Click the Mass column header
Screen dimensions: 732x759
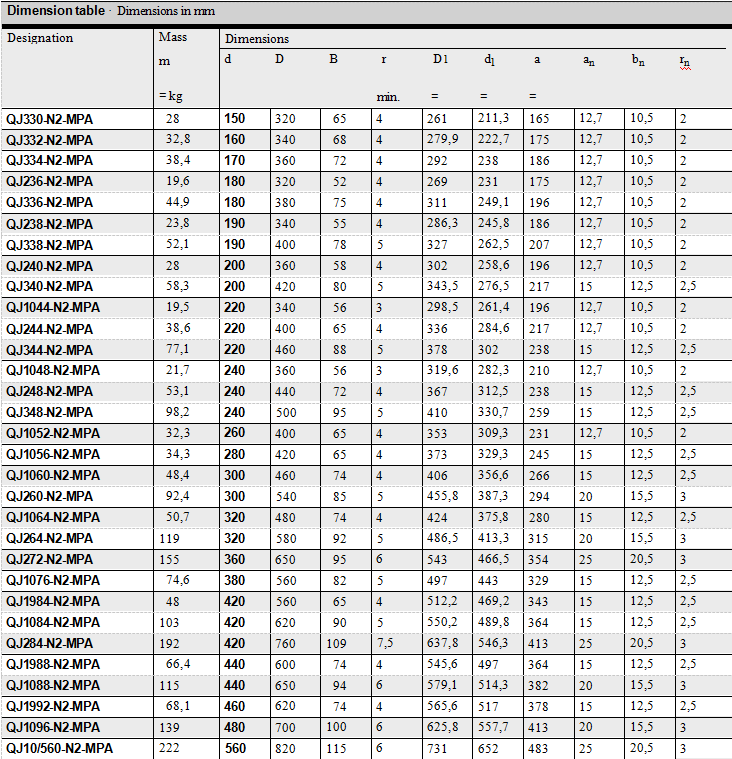coord(173,38)
